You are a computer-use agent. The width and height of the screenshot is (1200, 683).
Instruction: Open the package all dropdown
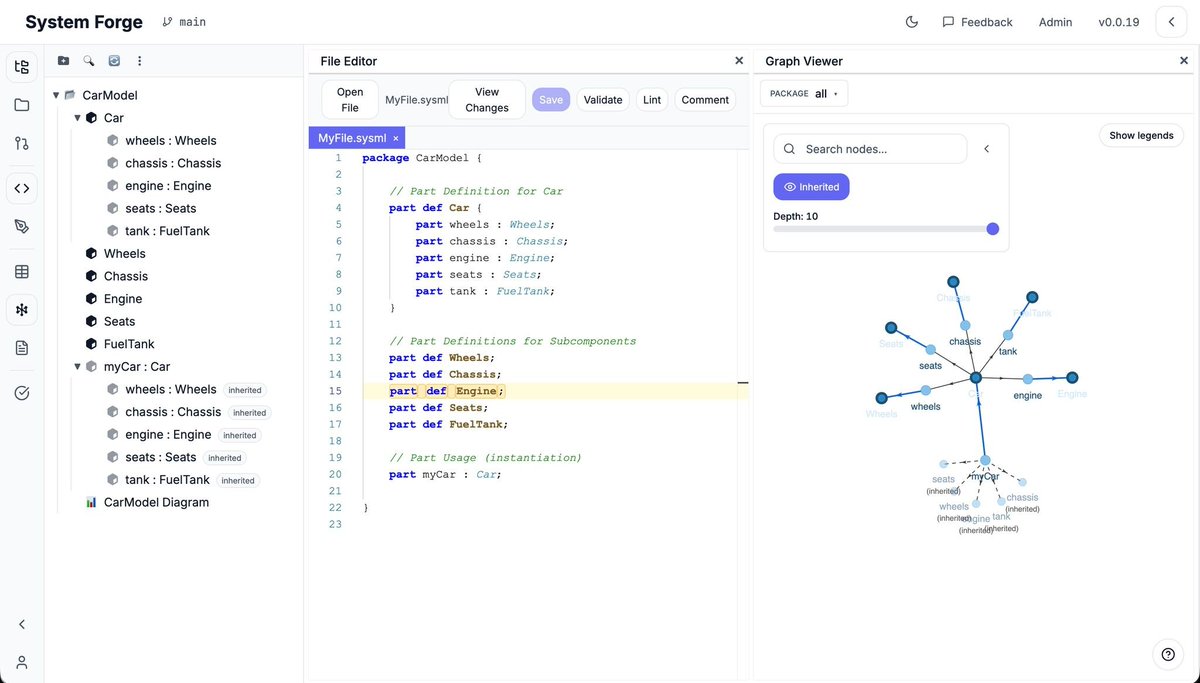(x=803, y=92)
